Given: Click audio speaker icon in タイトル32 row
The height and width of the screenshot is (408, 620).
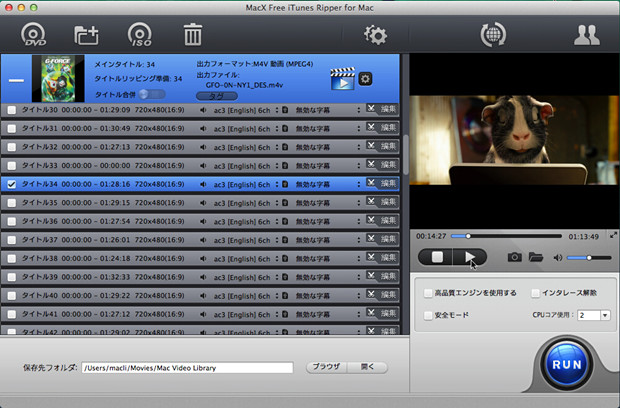Looking at the screenshot, I should pos(203,147).
